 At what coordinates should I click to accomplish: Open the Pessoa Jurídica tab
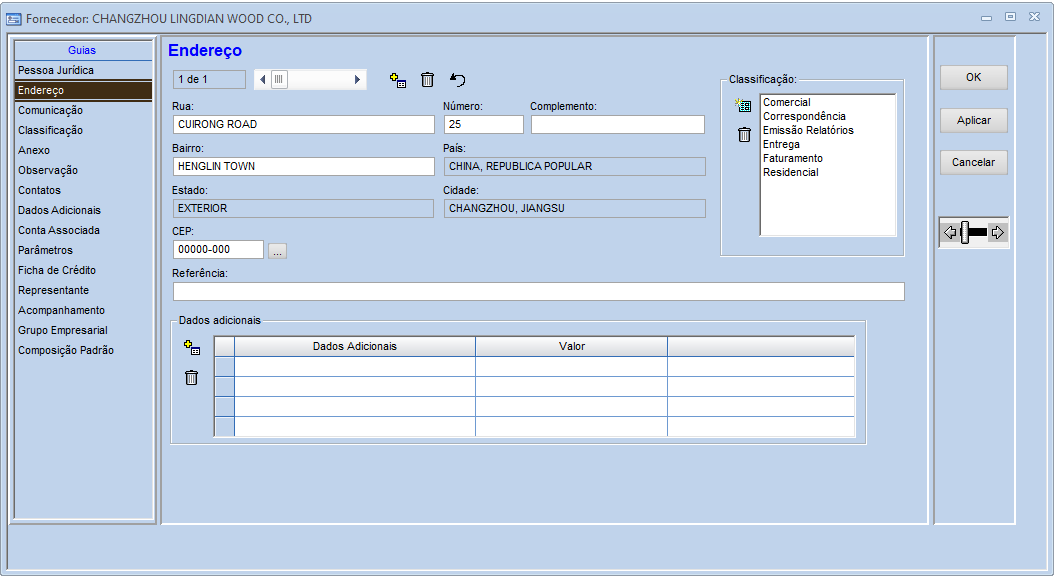56,70
